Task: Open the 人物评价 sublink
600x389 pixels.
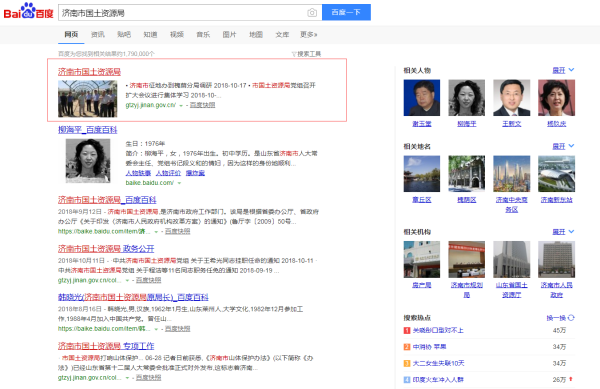Action: [x=168, y=173]
